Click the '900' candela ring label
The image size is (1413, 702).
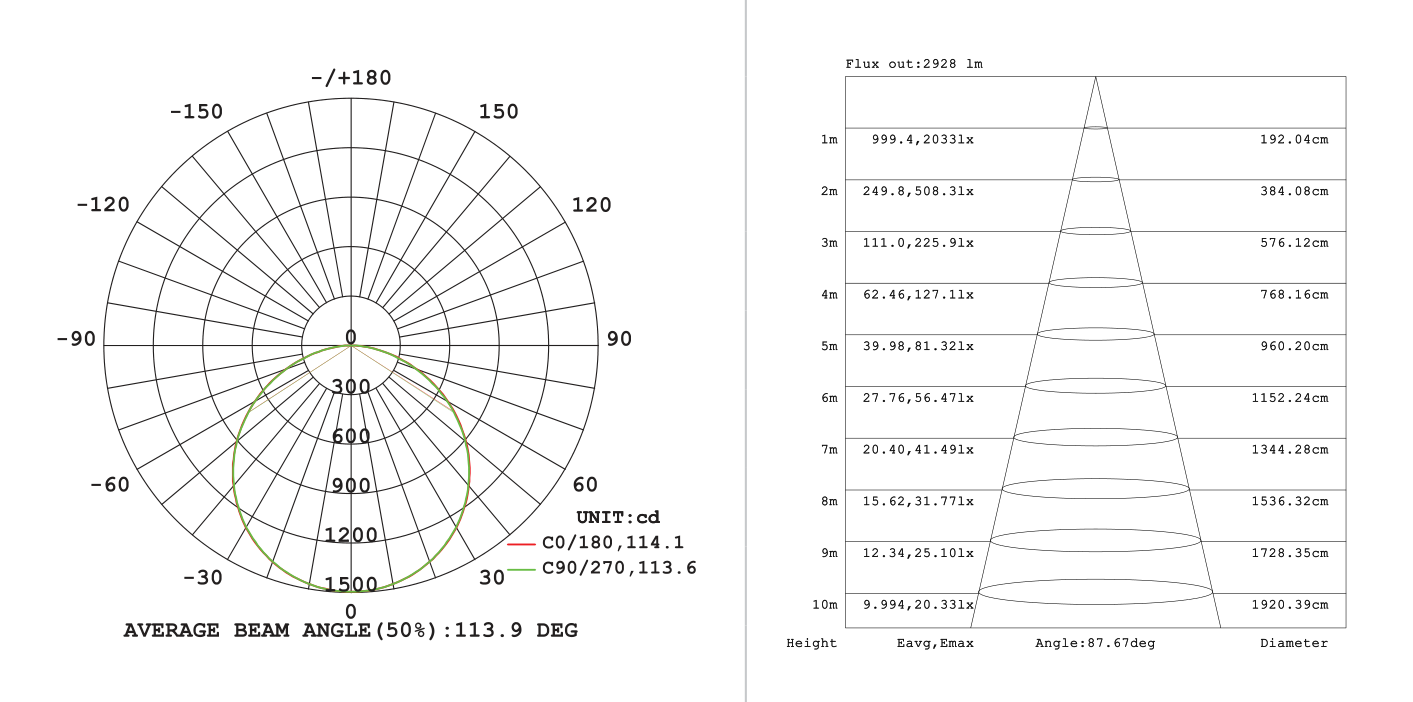coord(351,485)
